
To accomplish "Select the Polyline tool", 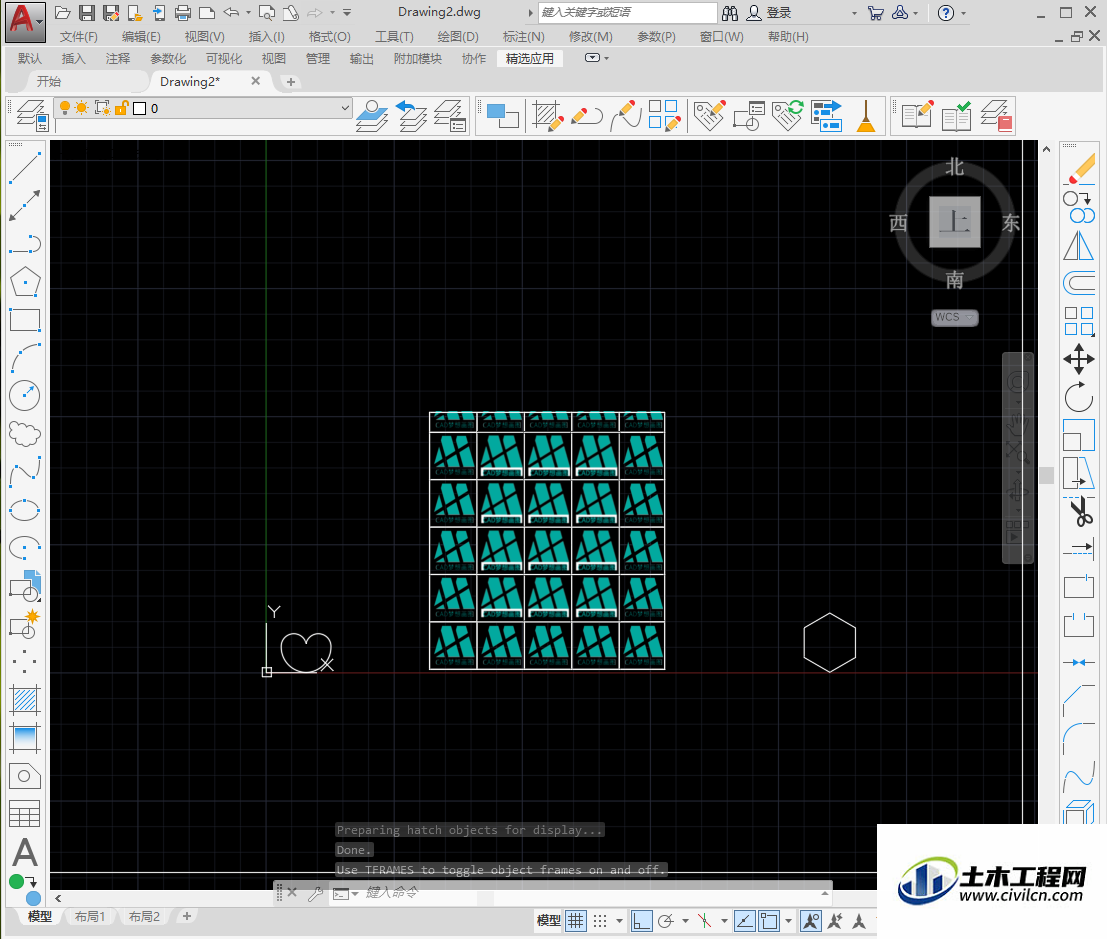I will pyautogui.click(x=25, y=244).
